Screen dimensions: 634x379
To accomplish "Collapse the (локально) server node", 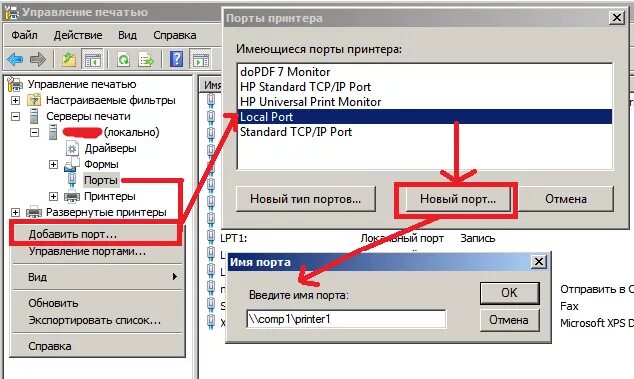I will pos(35,132).
